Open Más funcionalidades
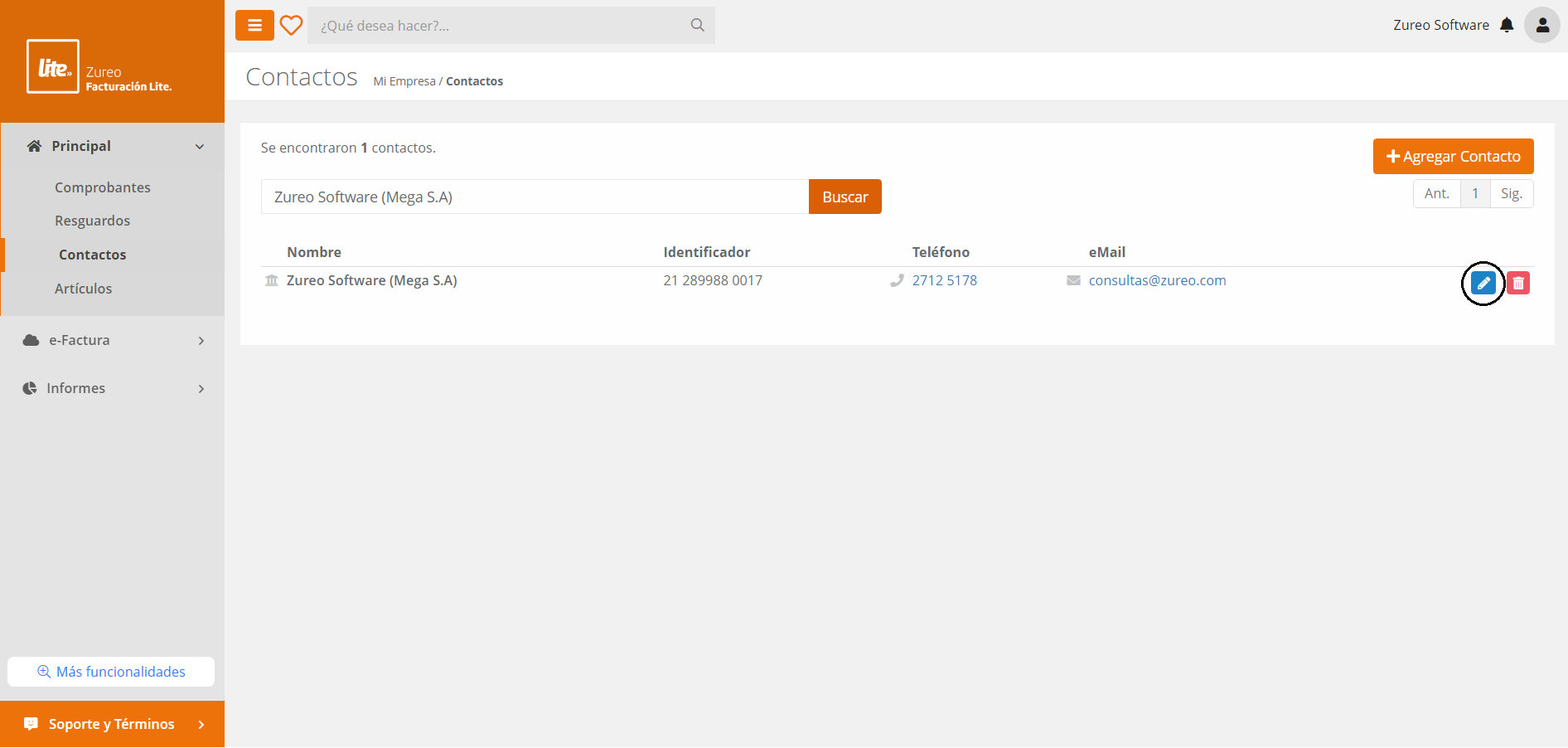The height and width of the screenshot is (748, 1568). (x=111, y=672)
